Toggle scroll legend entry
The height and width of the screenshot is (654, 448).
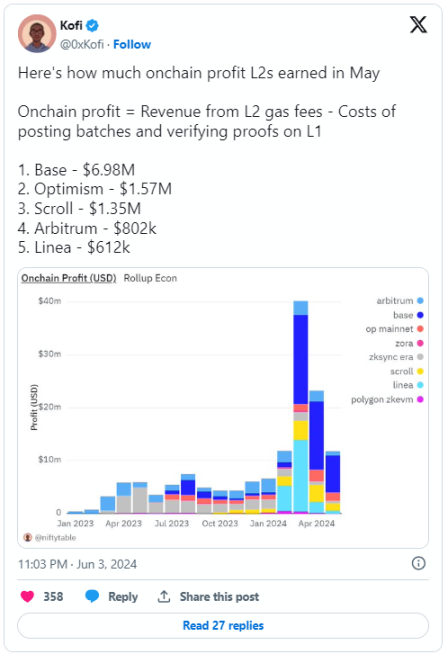(x=407, y=371)
